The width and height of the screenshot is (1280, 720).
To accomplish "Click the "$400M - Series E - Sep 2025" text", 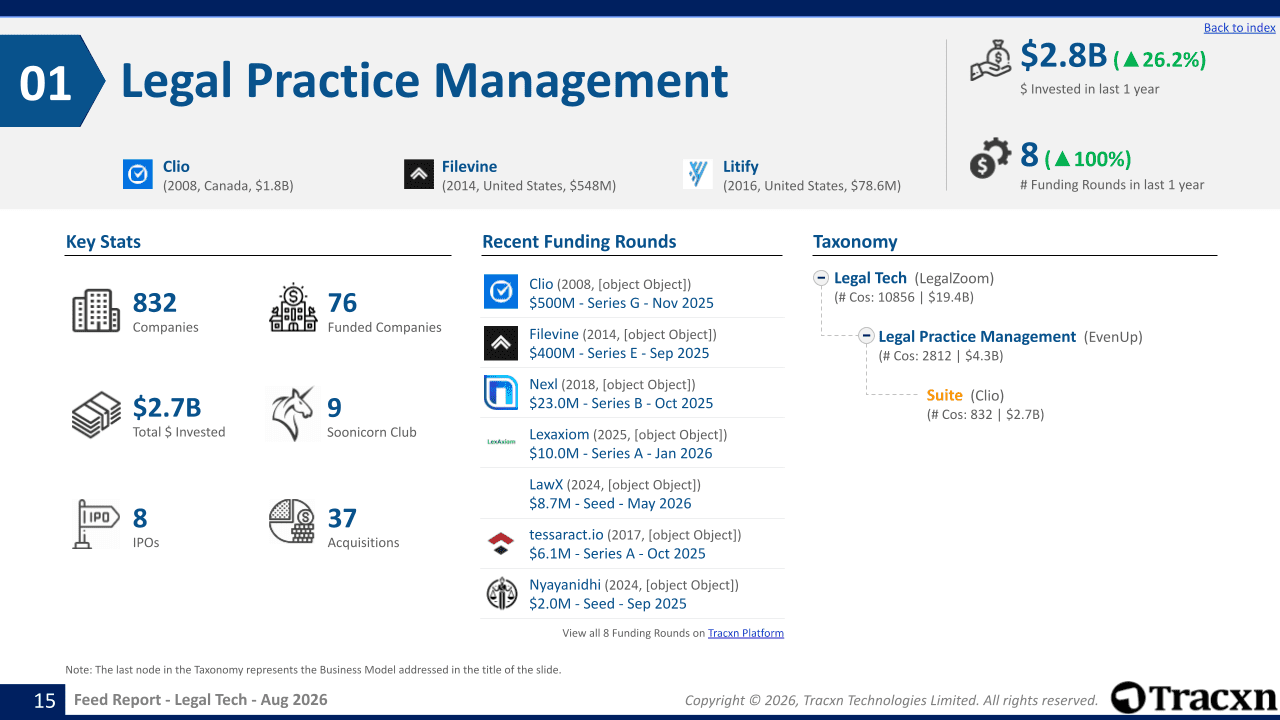I will (619, 353).
